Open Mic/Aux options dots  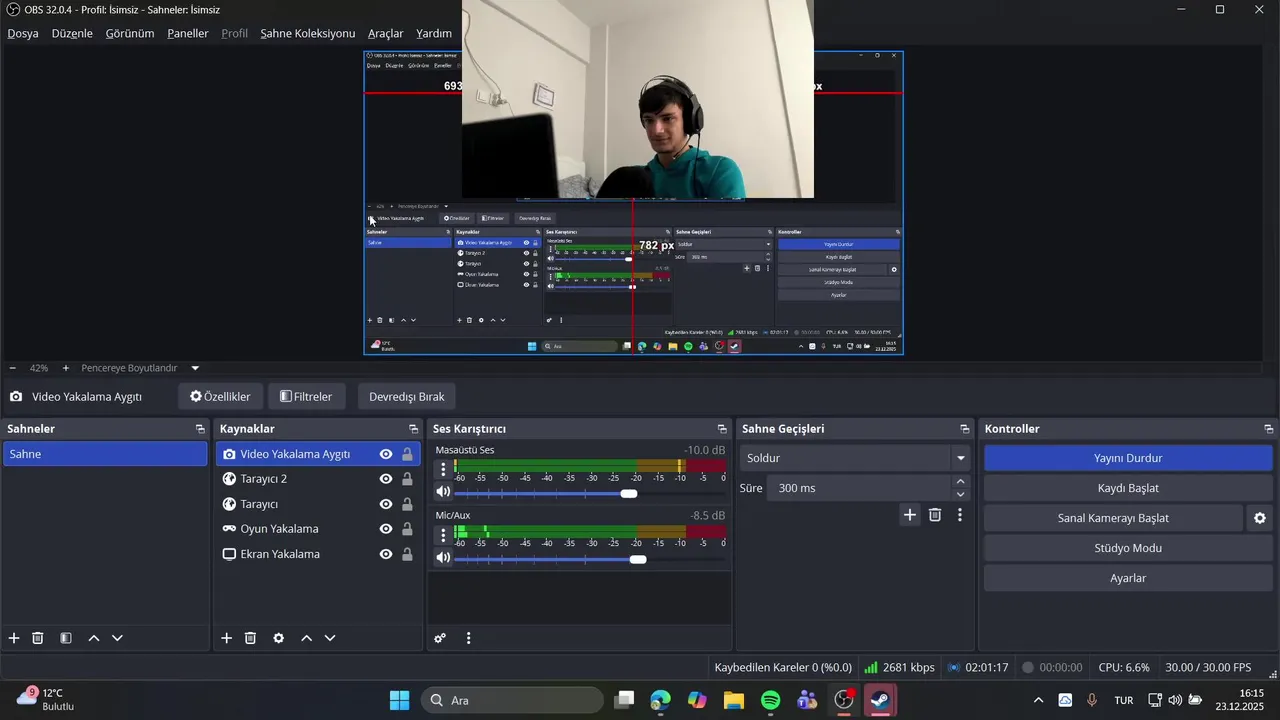443,535
